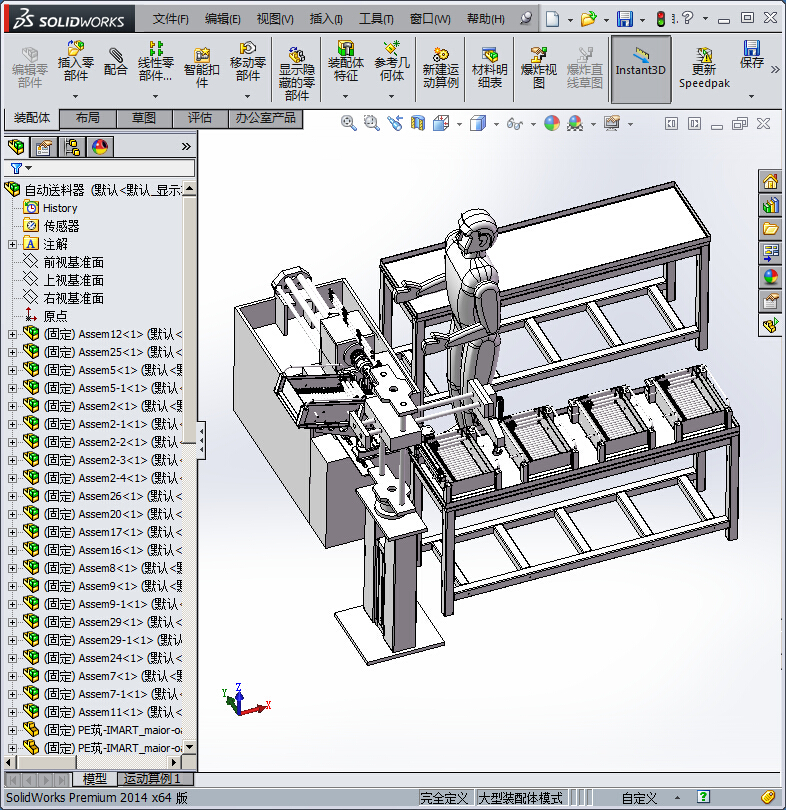Open the 工具(T) menu

(376, 19)
